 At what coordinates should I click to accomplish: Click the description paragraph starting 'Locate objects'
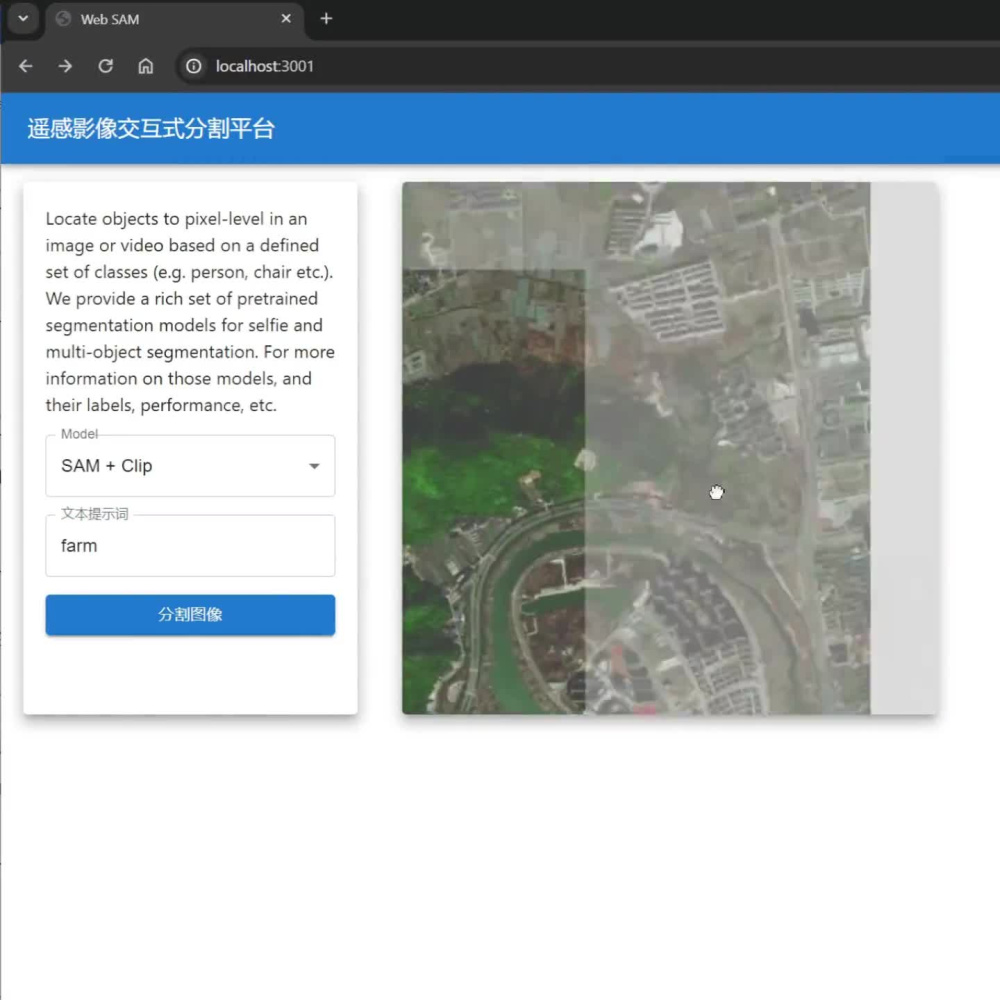[190, 312]
